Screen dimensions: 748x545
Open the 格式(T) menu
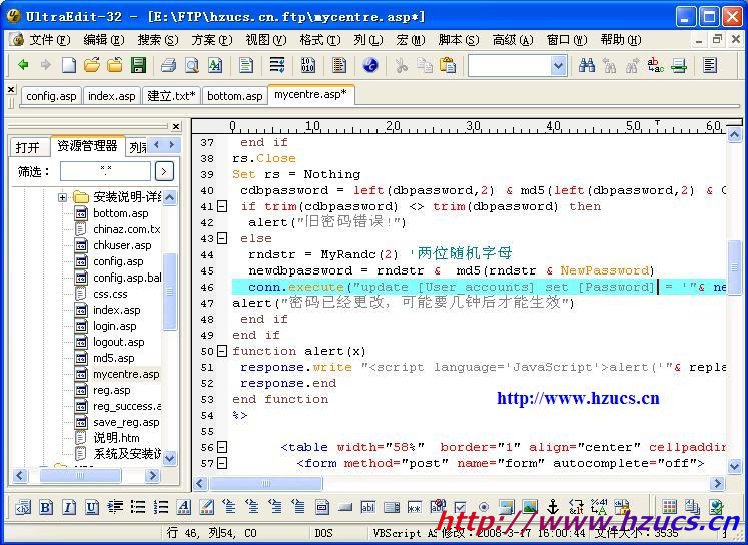coord(317,40)
